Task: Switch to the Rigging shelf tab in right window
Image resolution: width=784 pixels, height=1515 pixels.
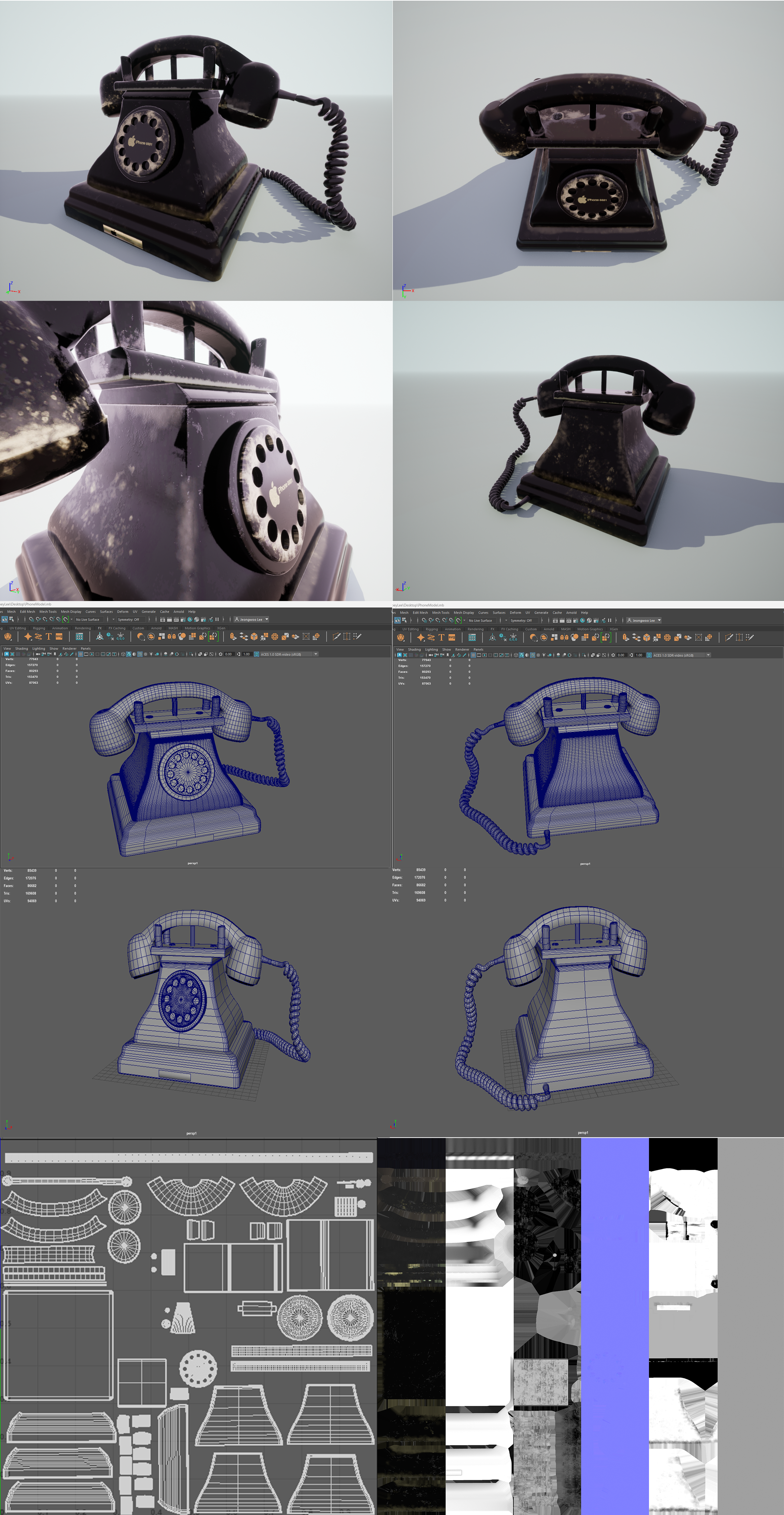Action: [x=432, y=629]
